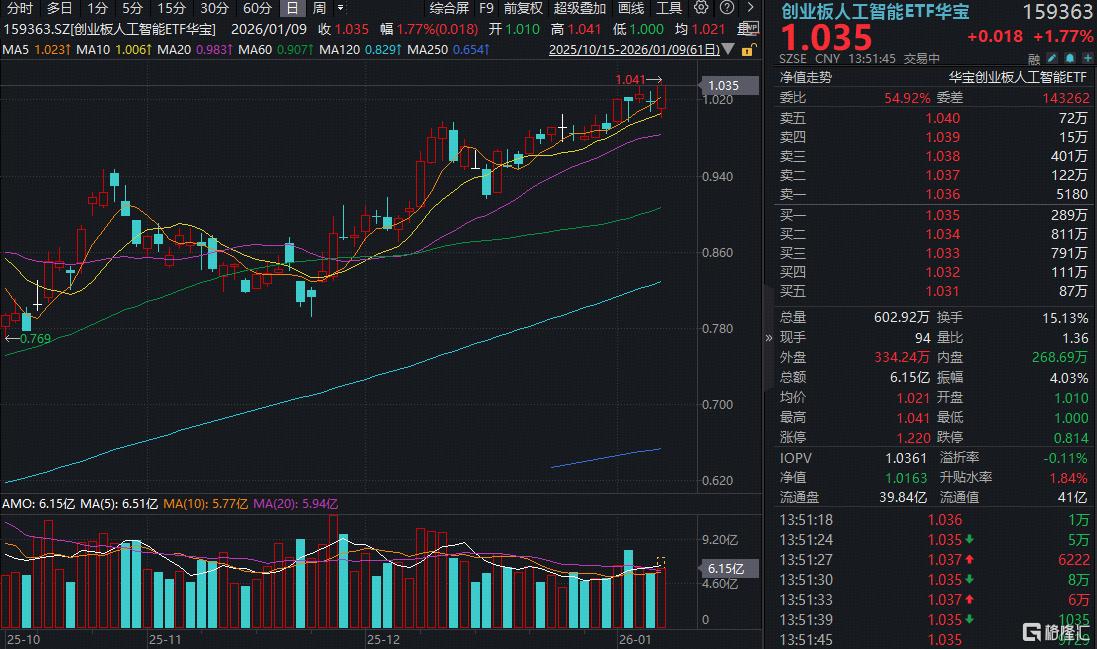Click the 创业板人工智能ETF华宝 title
Image resolution: width=1097 pixels, height=649 pixels.
(x=875, y=11)
